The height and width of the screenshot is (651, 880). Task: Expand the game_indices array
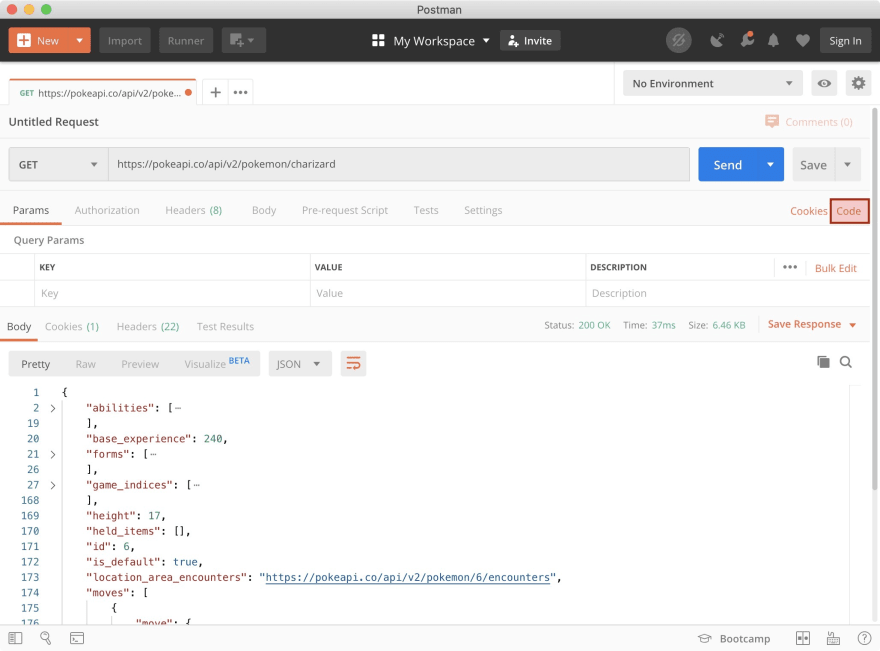point(53,485)
